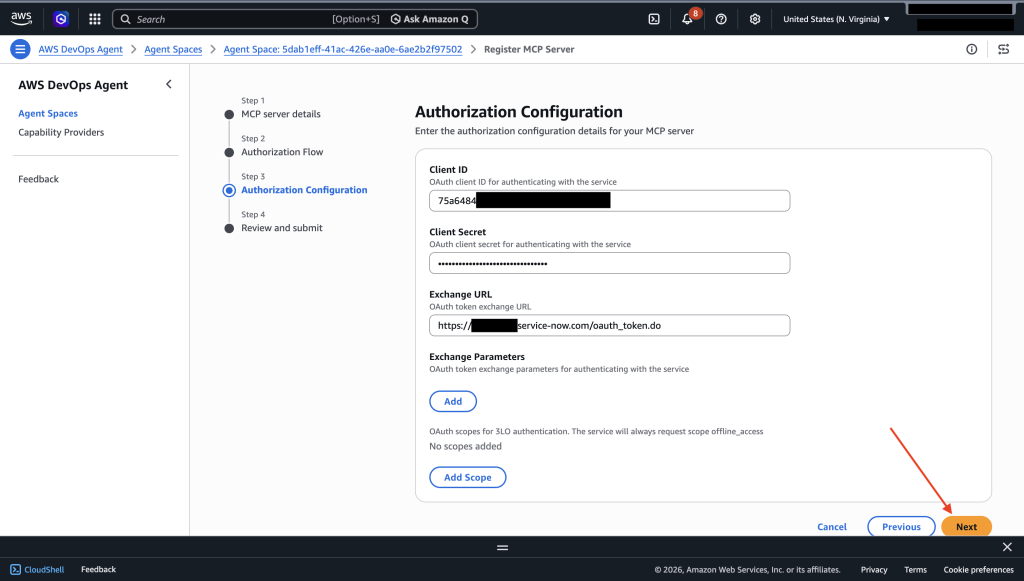Open the notifications bell icon
1024x581 pixels.
click(x=688, y=19)
